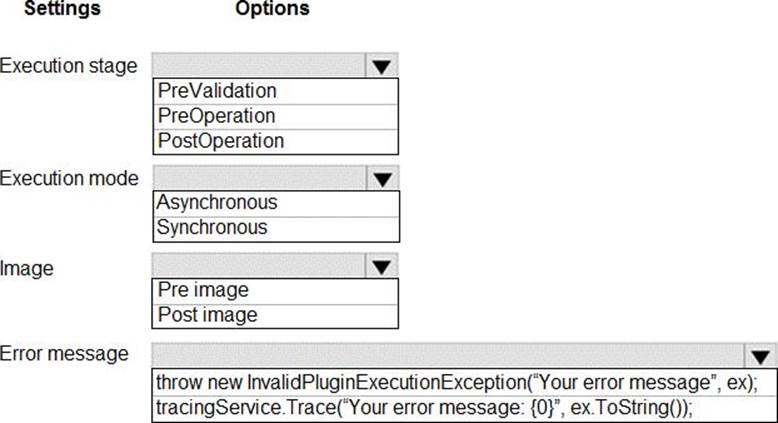Screen dimensions: 778x423
Task: Click the Options column header
Action: point(272,9)
